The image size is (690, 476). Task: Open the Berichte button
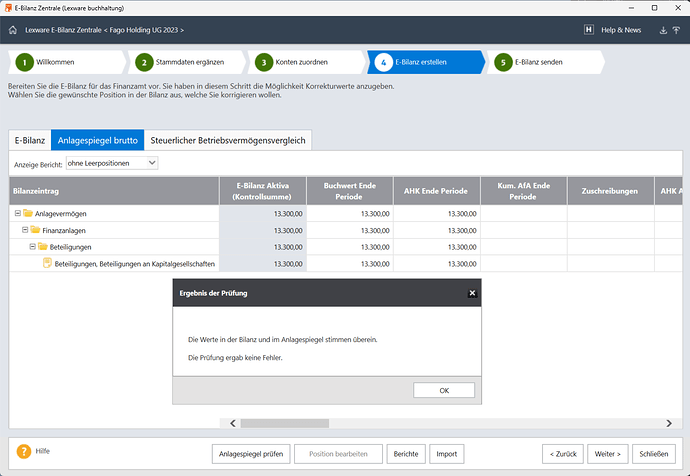(406, 454)
